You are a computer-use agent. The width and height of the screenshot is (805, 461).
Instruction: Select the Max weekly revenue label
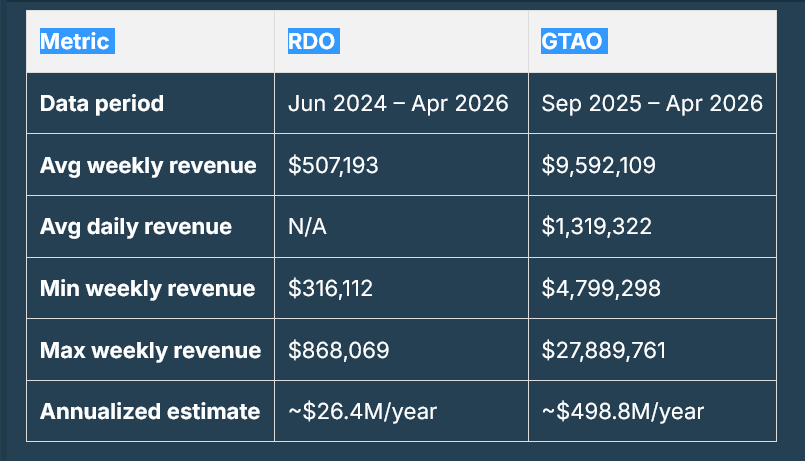(150, 351)
